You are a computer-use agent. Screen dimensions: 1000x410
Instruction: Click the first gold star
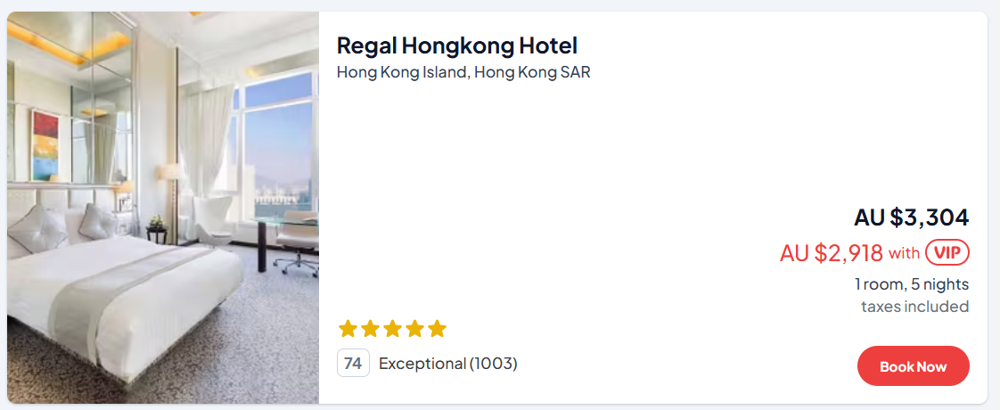(x=348, y=329)
